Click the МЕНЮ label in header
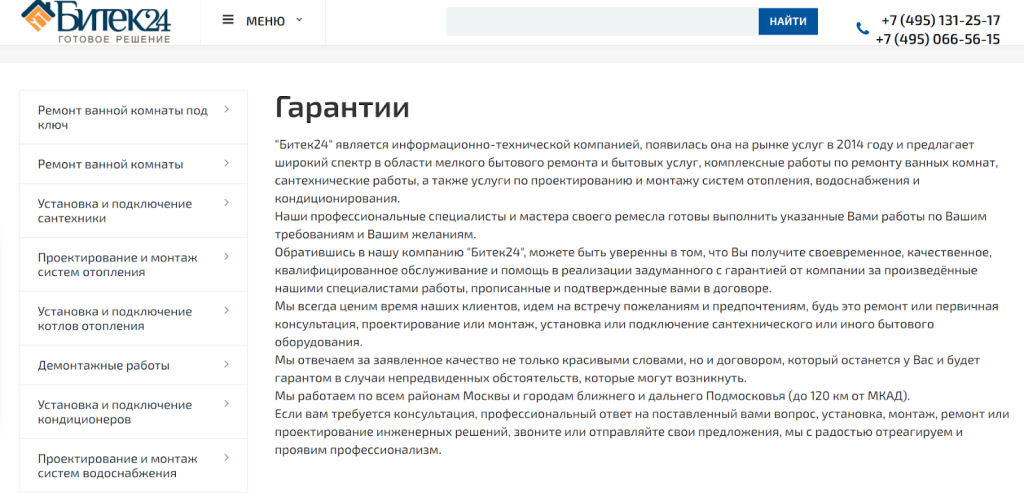This screenshot has height=493, width=1024. (x=265, y=21)
